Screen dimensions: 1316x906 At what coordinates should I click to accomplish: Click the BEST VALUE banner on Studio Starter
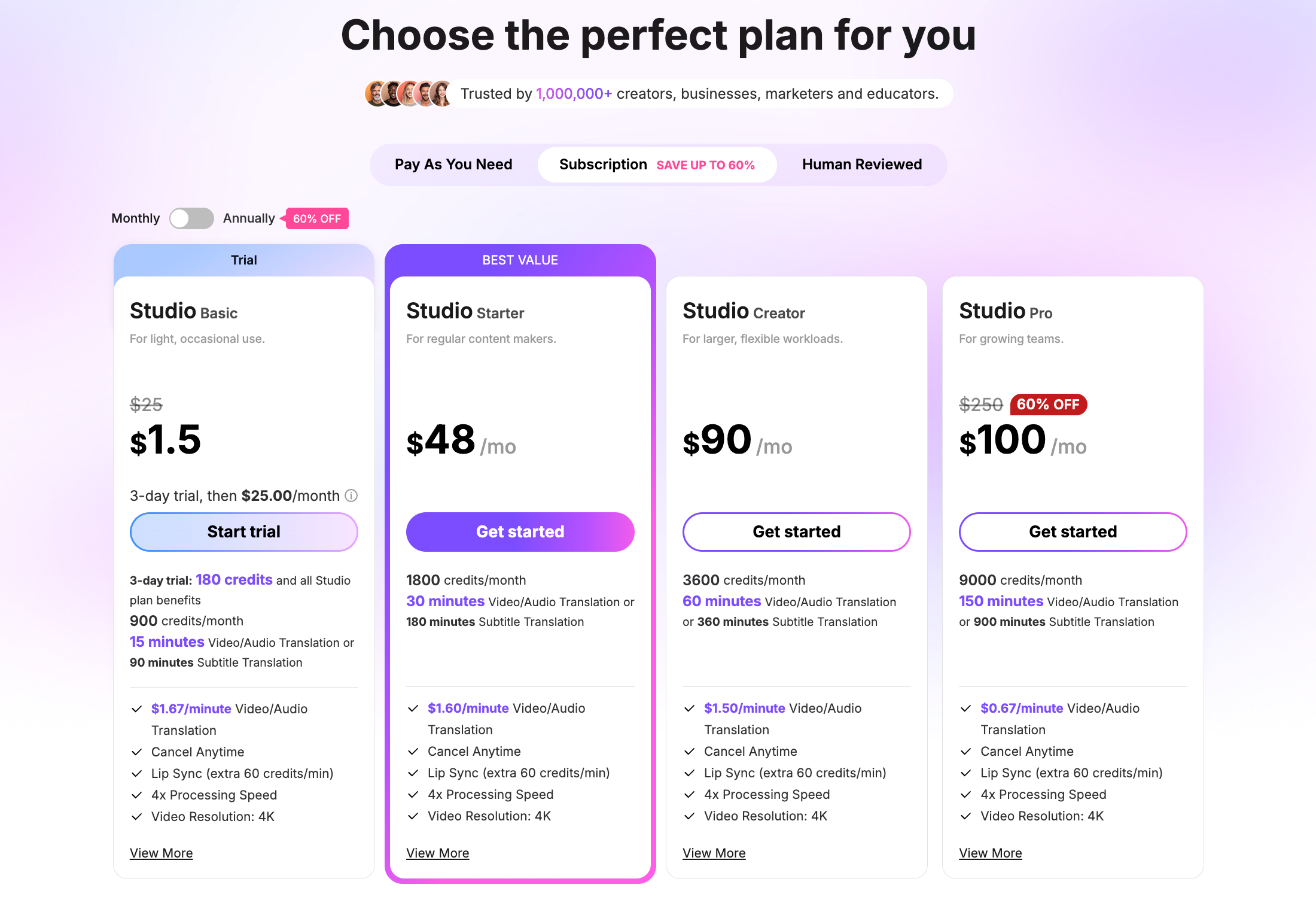520,259
